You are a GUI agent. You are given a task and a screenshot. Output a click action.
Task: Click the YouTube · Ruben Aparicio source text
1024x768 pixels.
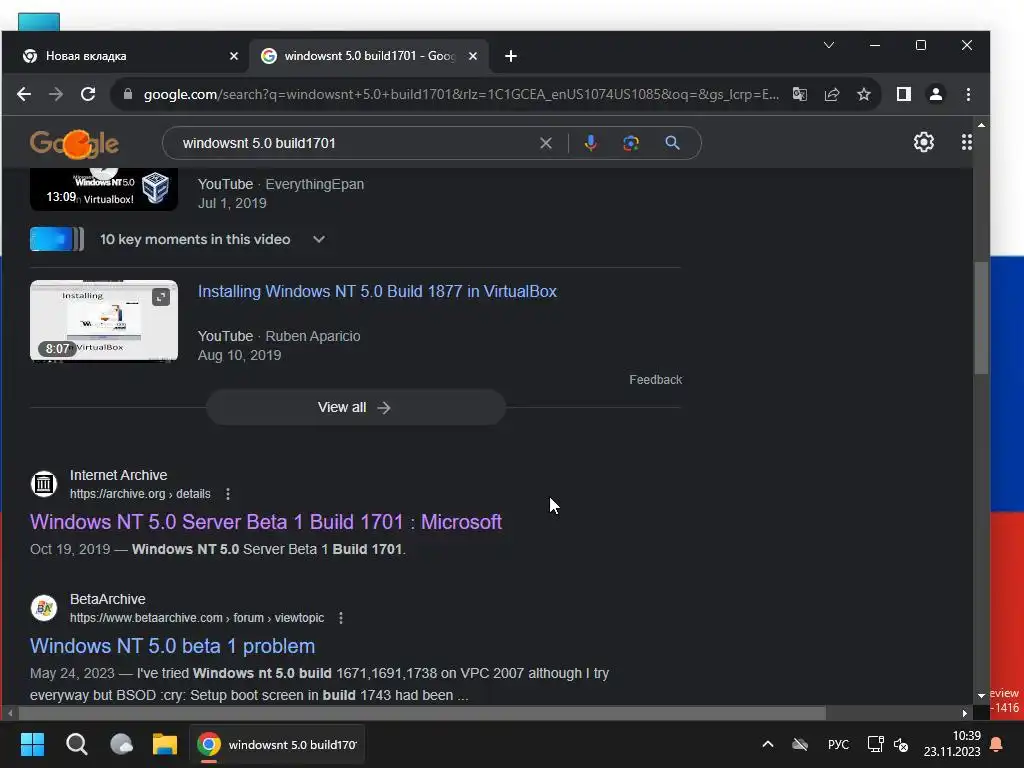279,336
